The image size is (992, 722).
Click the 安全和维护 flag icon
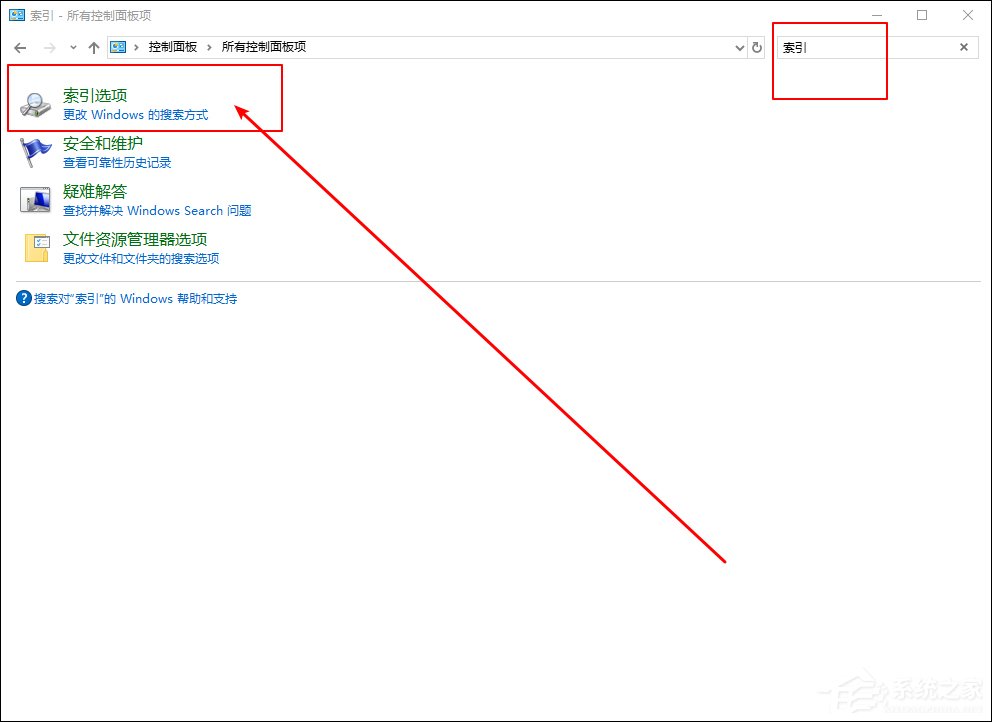click(x=36, y=151)
